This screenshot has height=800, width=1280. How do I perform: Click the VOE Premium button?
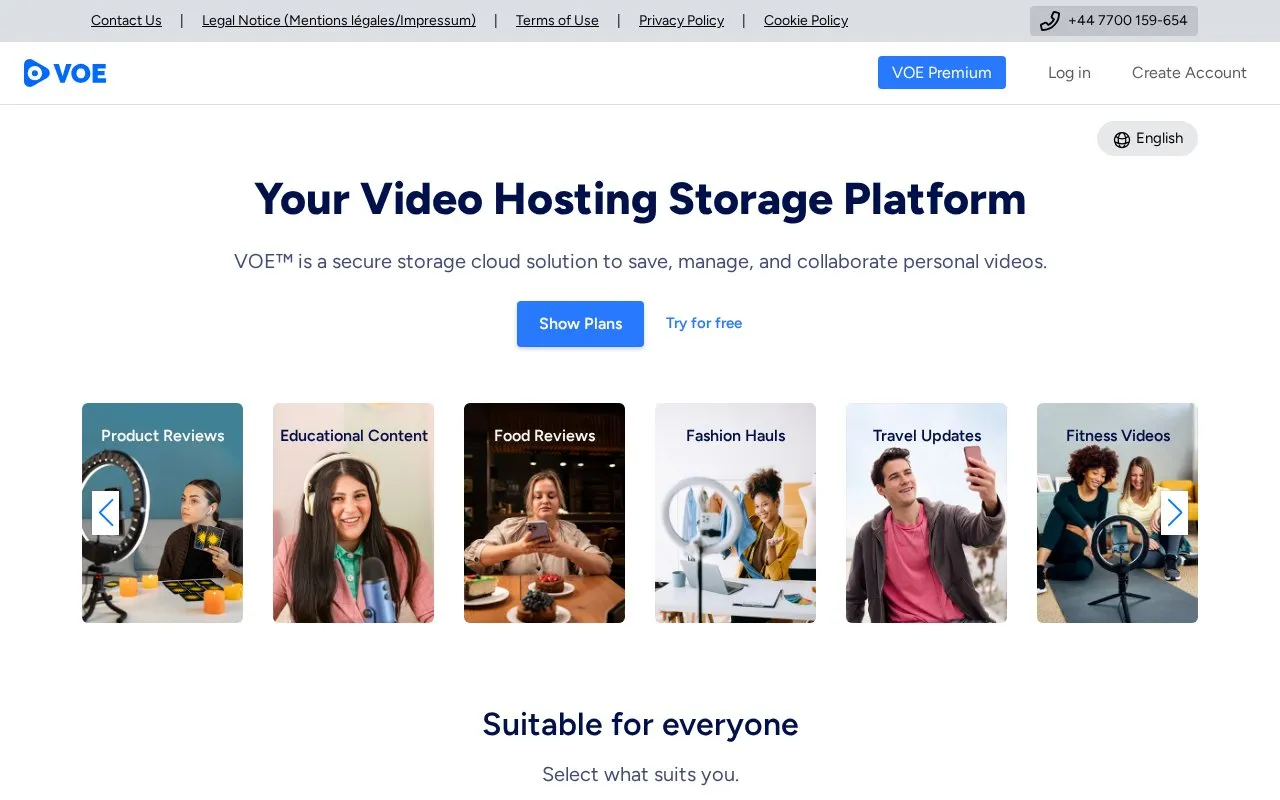942,73
